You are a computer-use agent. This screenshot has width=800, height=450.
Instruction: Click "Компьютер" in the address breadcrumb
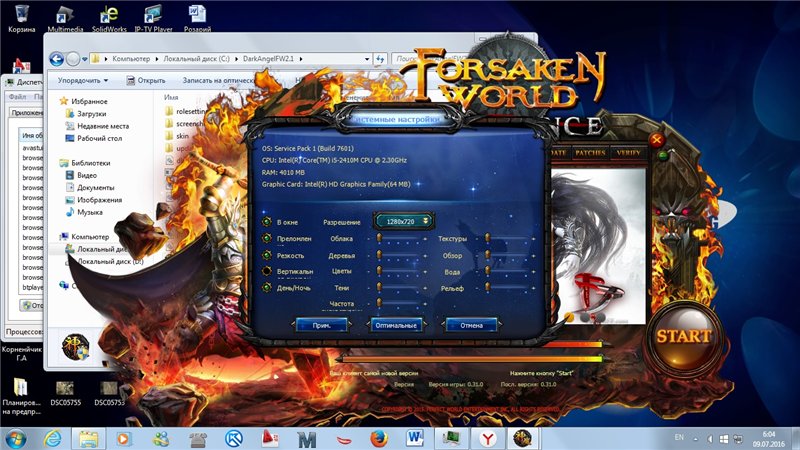pos(131,59)
